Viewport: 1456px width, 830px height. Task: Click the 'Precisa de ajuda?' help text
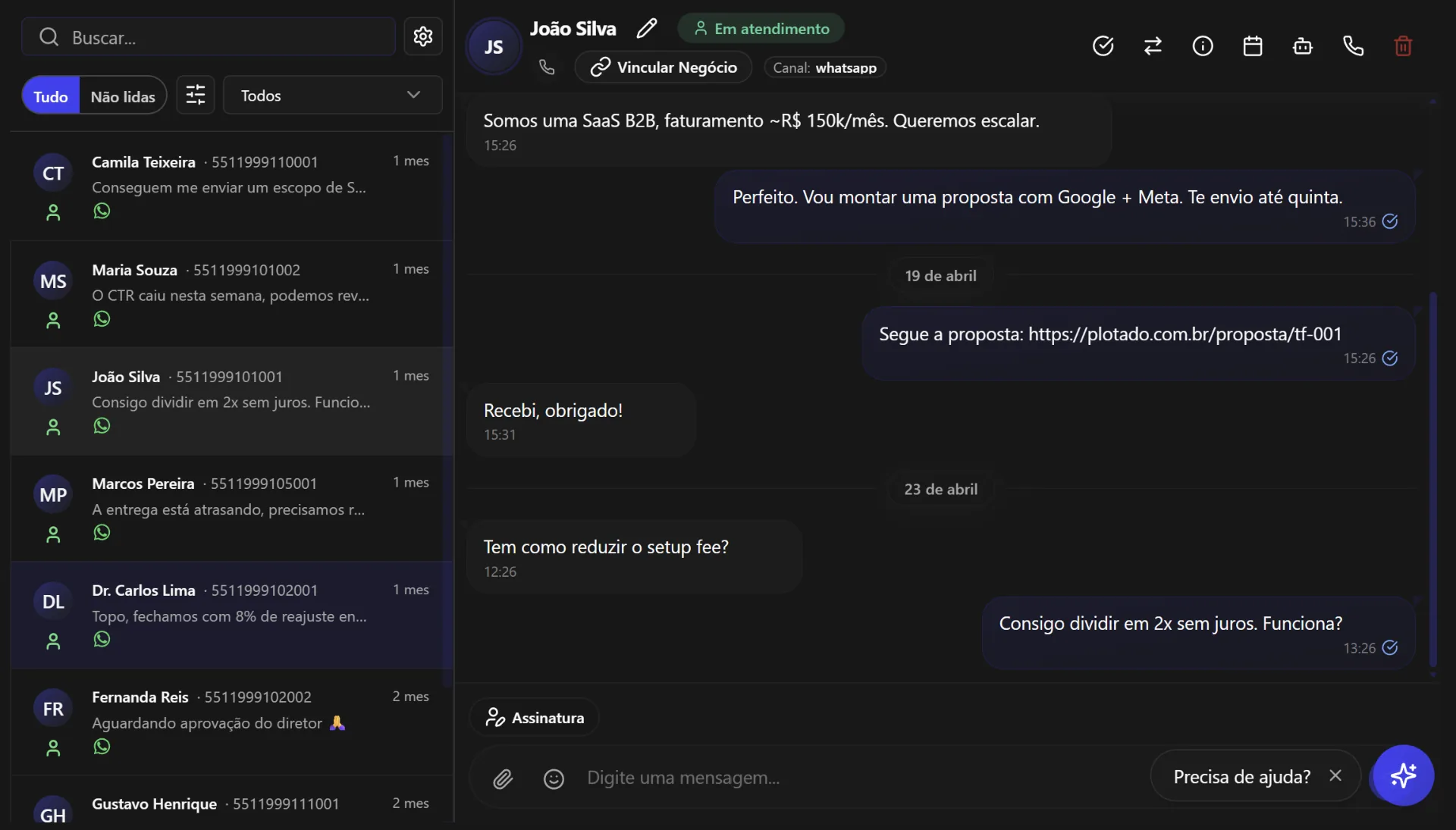click(1241, 776)
